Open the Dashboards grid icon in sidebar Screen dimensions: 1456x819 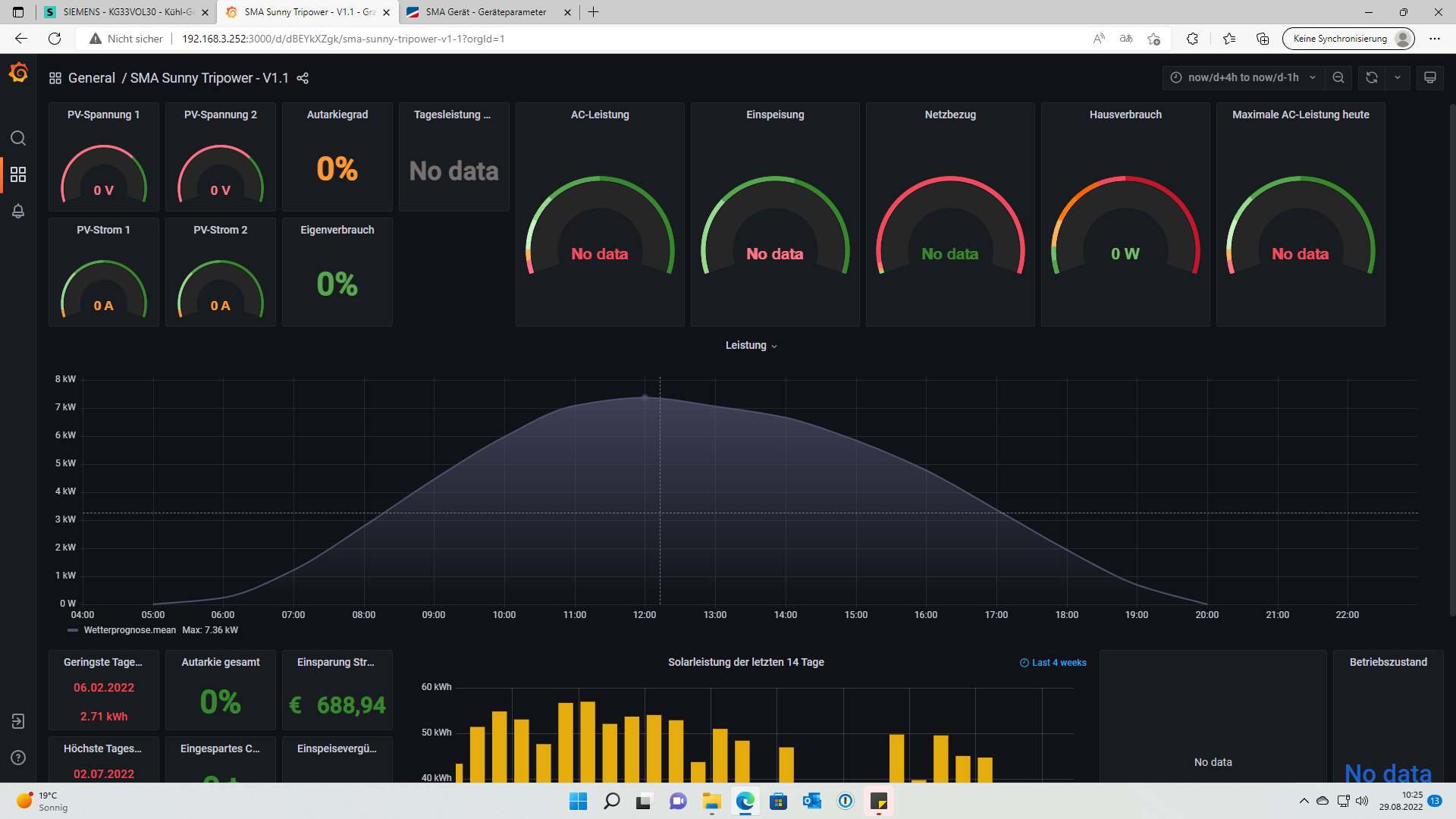(18, 174)
